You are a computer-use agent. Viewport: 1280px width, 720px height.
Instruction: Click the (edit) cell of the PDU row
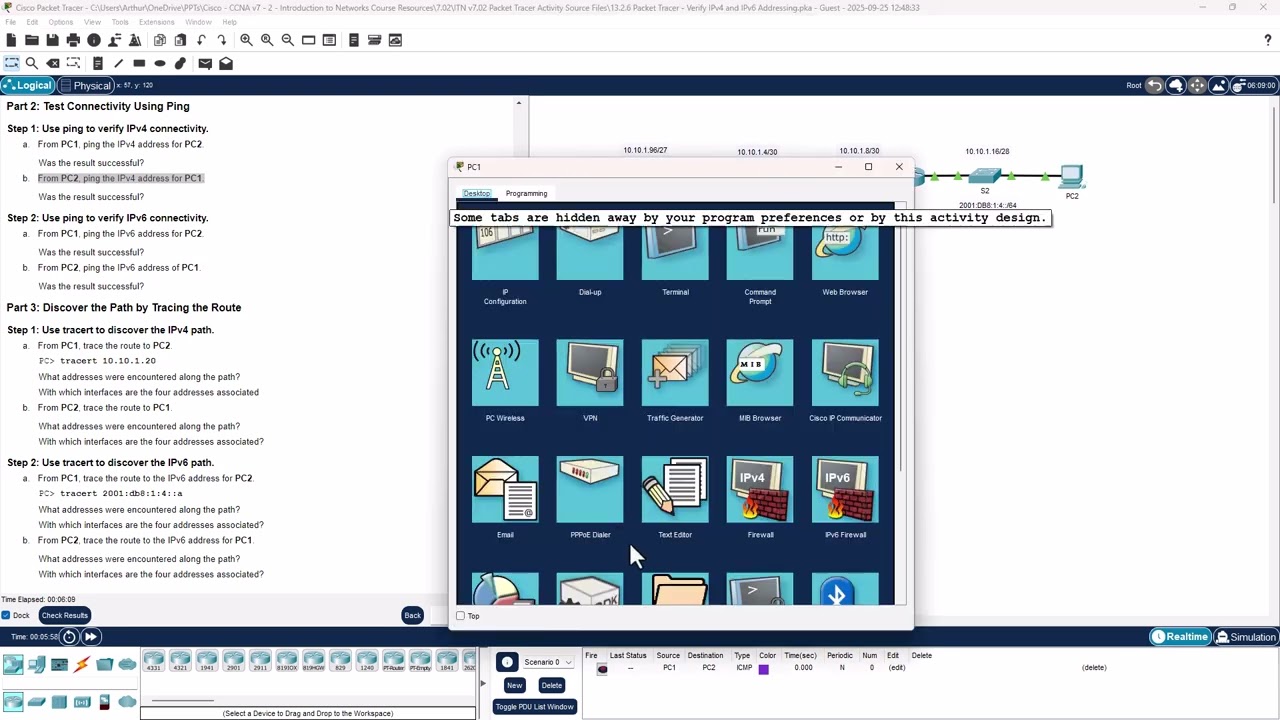[897, 668]
